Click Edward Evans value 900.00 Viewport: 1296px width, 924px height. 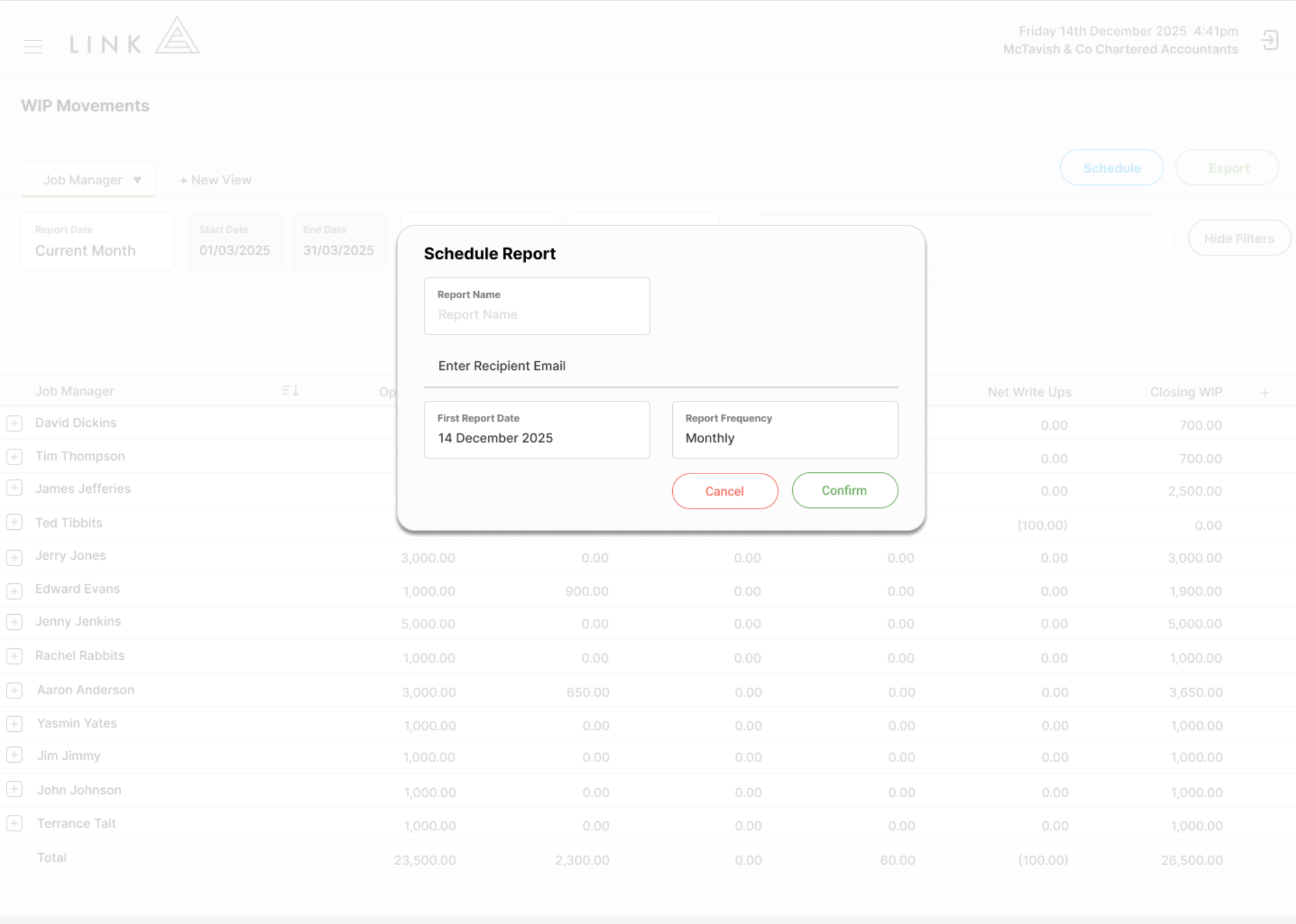click(x=587, y=591)
